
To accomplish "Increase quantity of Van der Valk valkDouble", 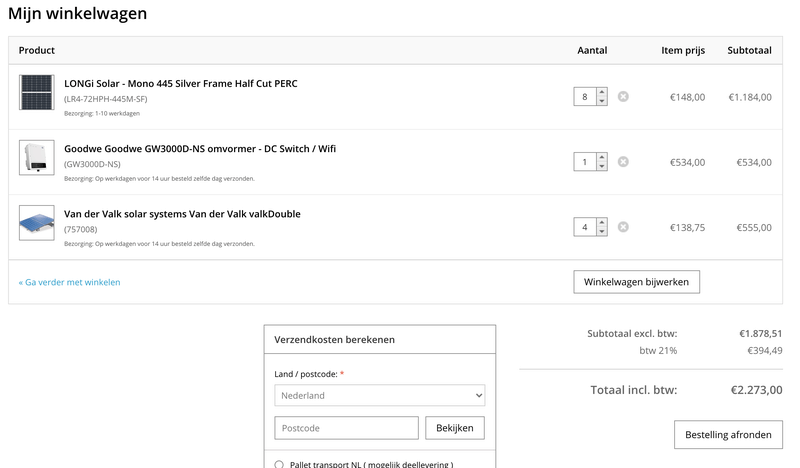I will coord(602,223).
